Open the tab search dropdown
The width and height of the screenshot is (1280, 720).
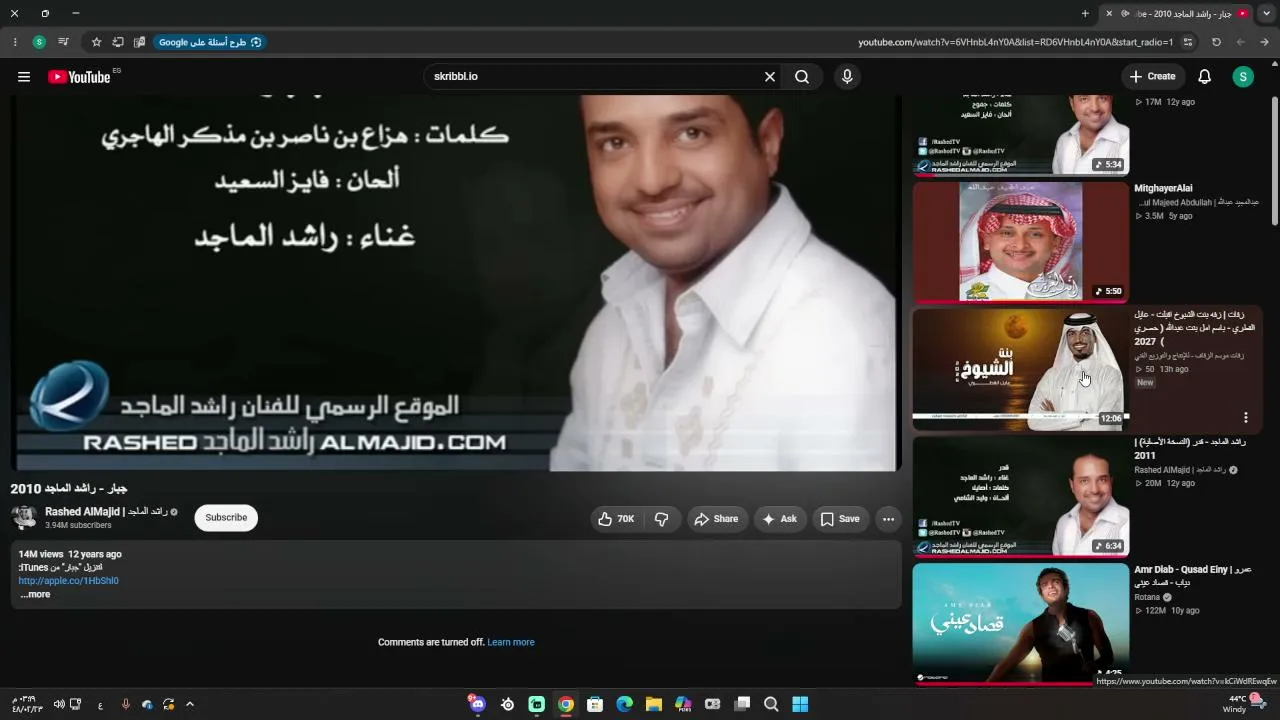tap(1266, 14)
